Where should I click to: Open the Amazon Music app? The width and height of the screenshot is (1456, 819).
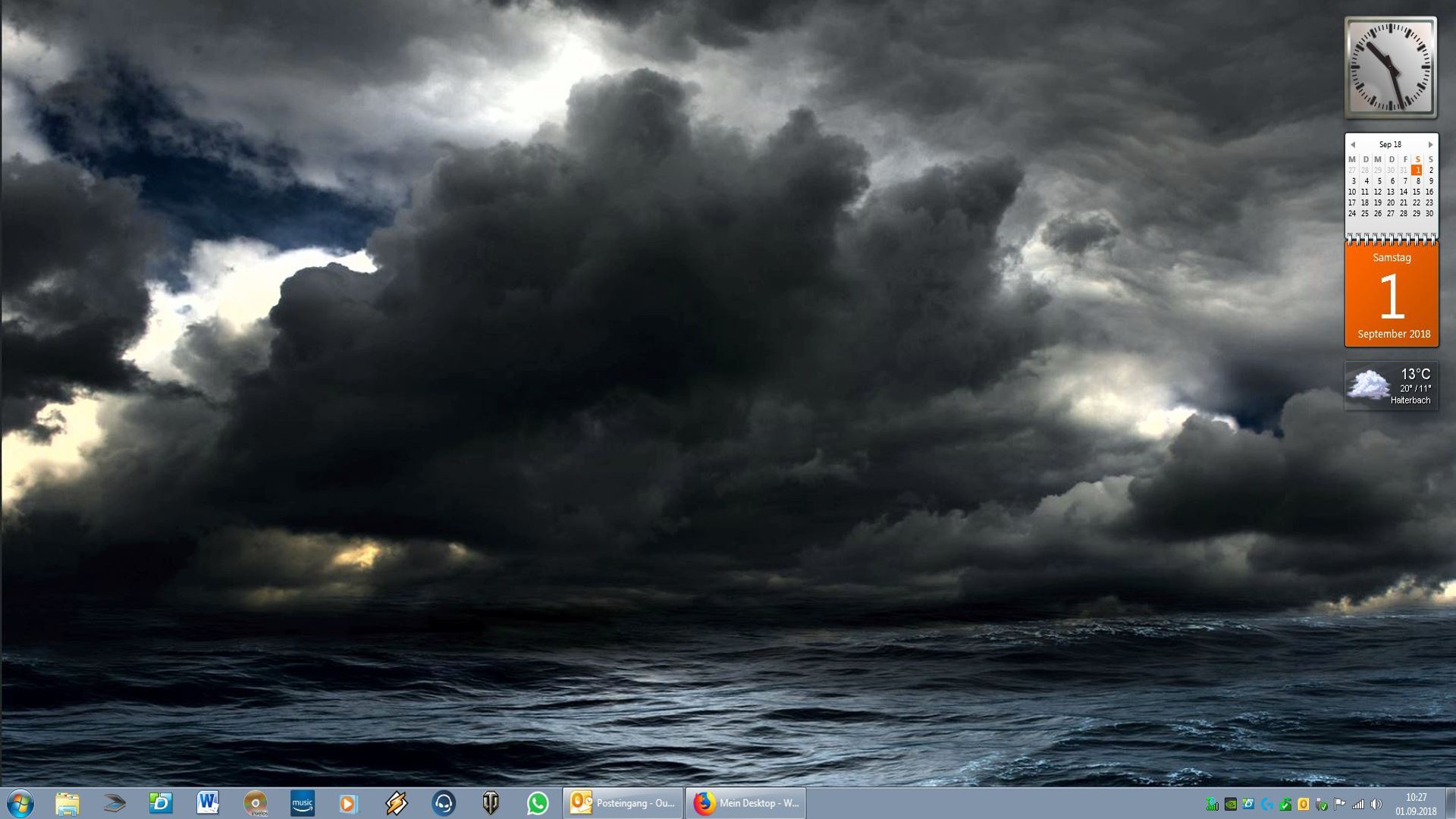click(302, 803)
